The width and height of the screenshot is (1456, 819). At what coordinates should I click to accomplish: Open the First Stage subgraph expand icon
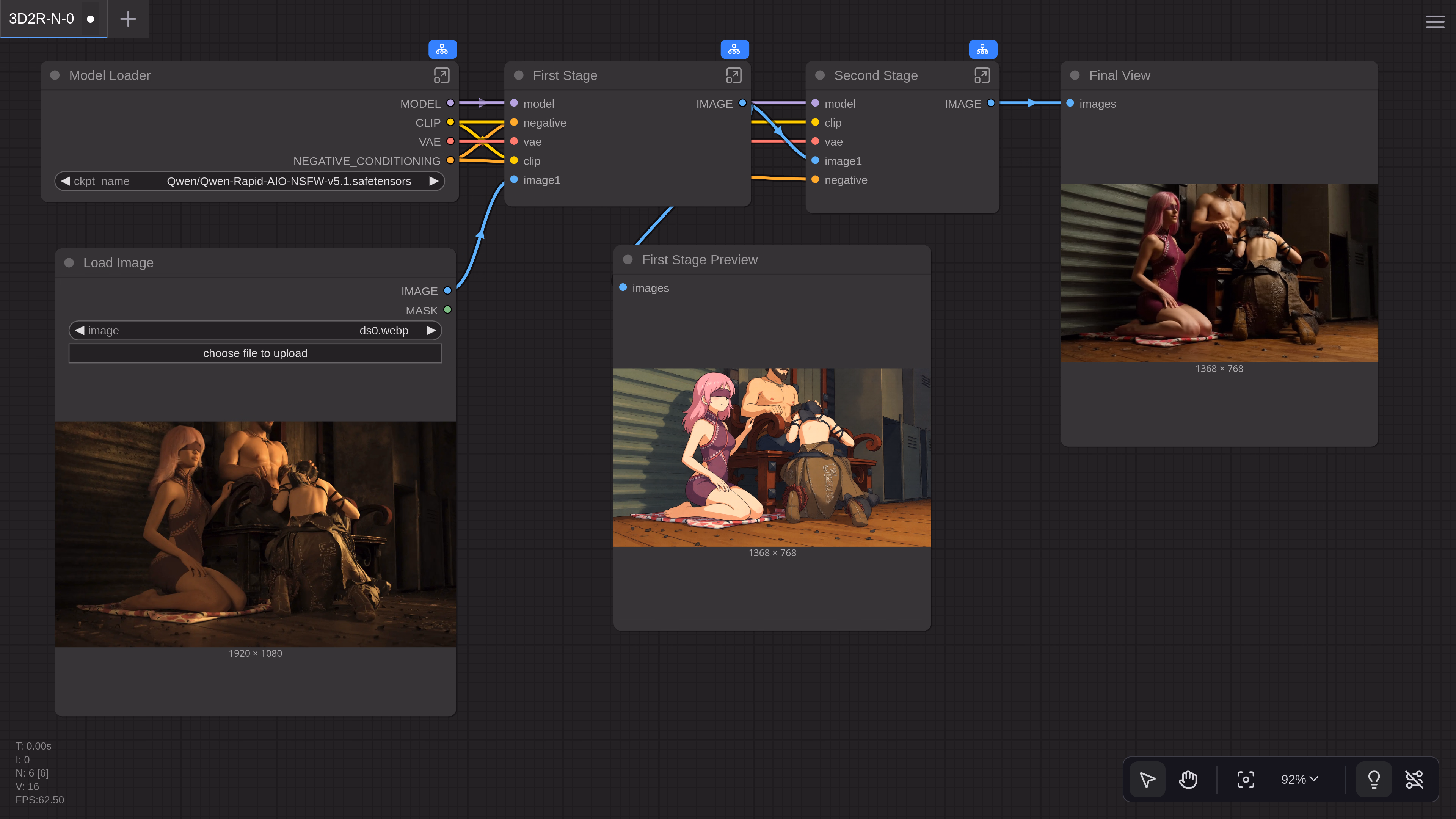click(733, 75)
